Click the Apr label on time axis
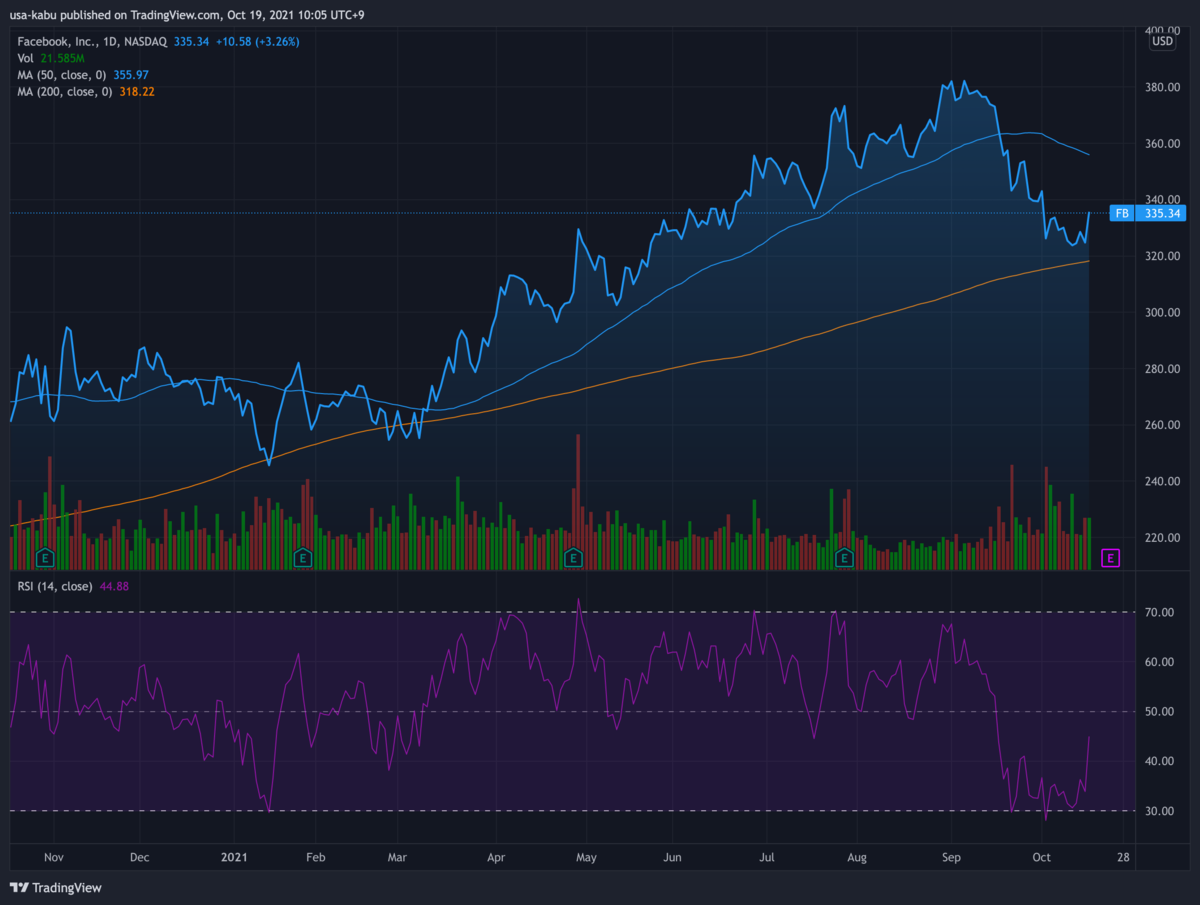The width and height of the screenshot is (1200, 905). [x=495, y=857]
